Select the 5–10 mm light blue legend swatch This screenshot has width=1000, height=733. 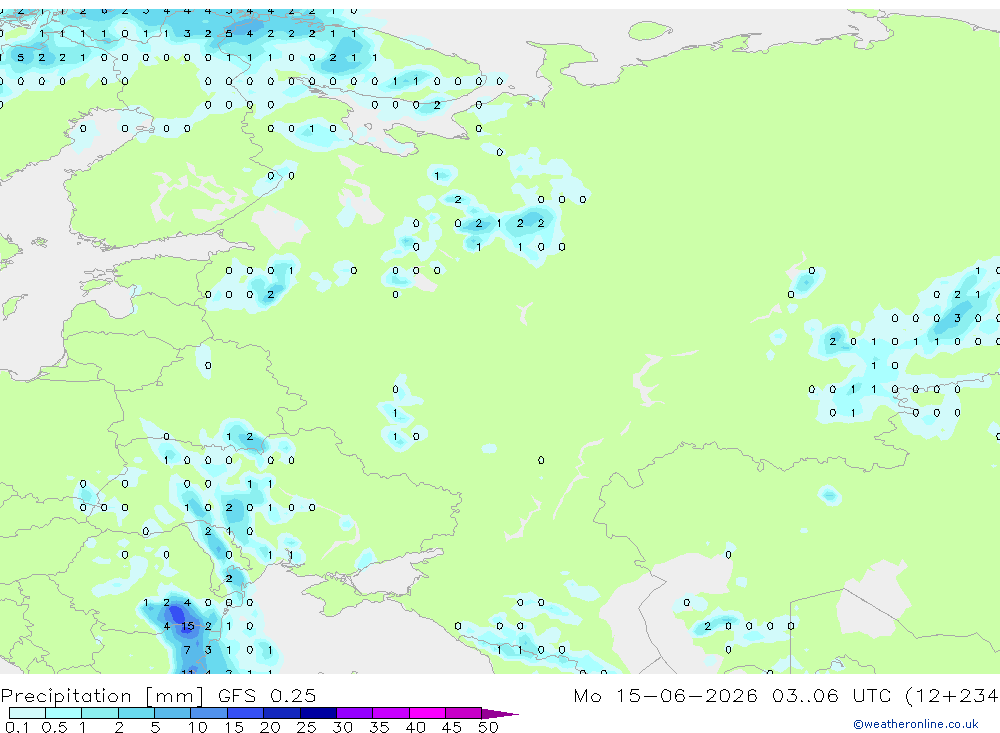click(172, 713)
